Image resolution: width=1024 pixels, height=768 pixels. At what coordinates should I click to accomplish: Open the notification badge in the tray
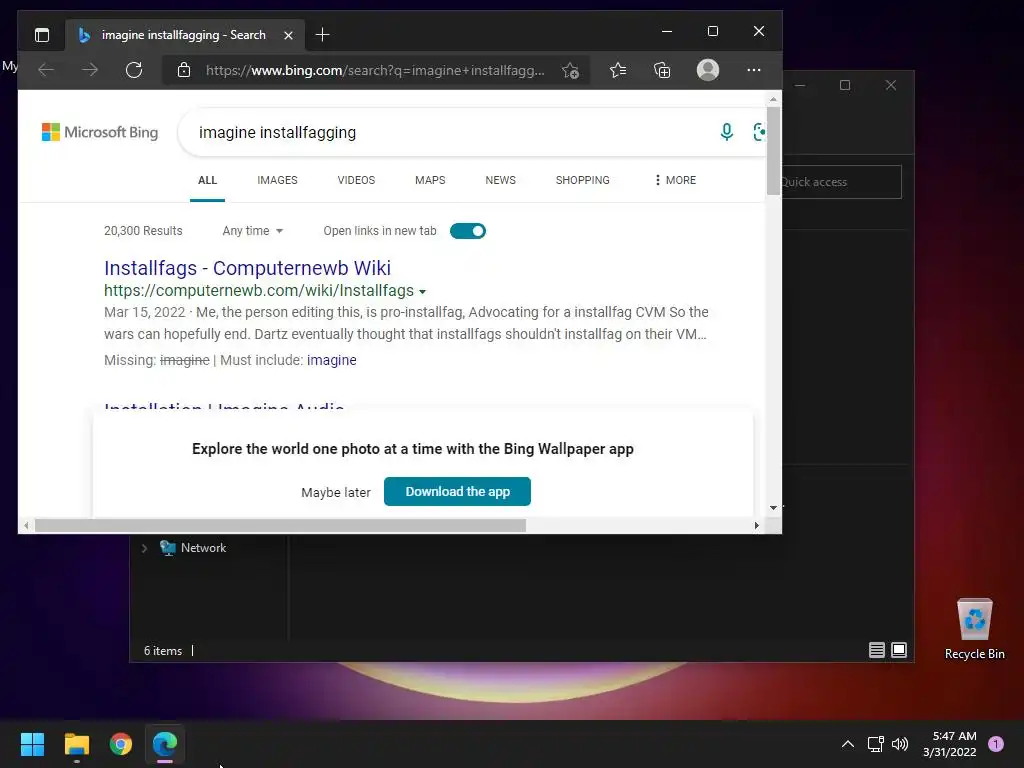(996, 744)
